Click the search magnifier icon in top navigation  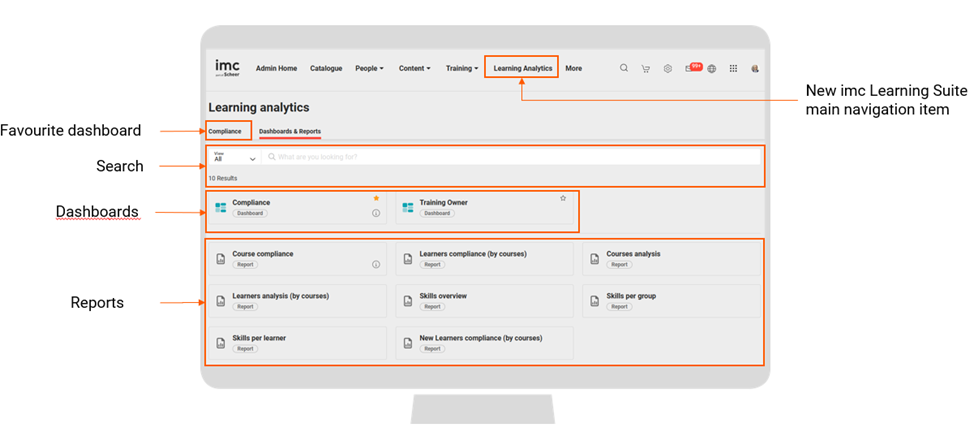coord(624,69)
